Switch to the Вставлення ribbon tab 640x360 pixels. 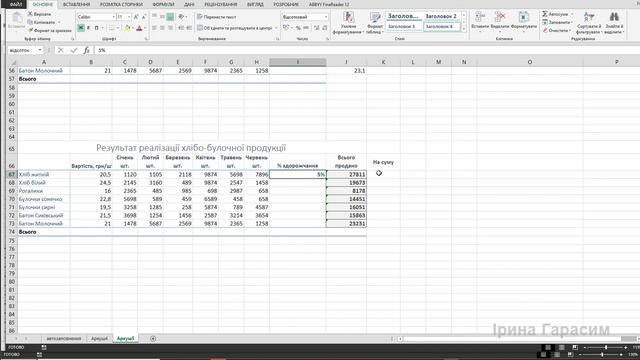[x=76, y=4]
